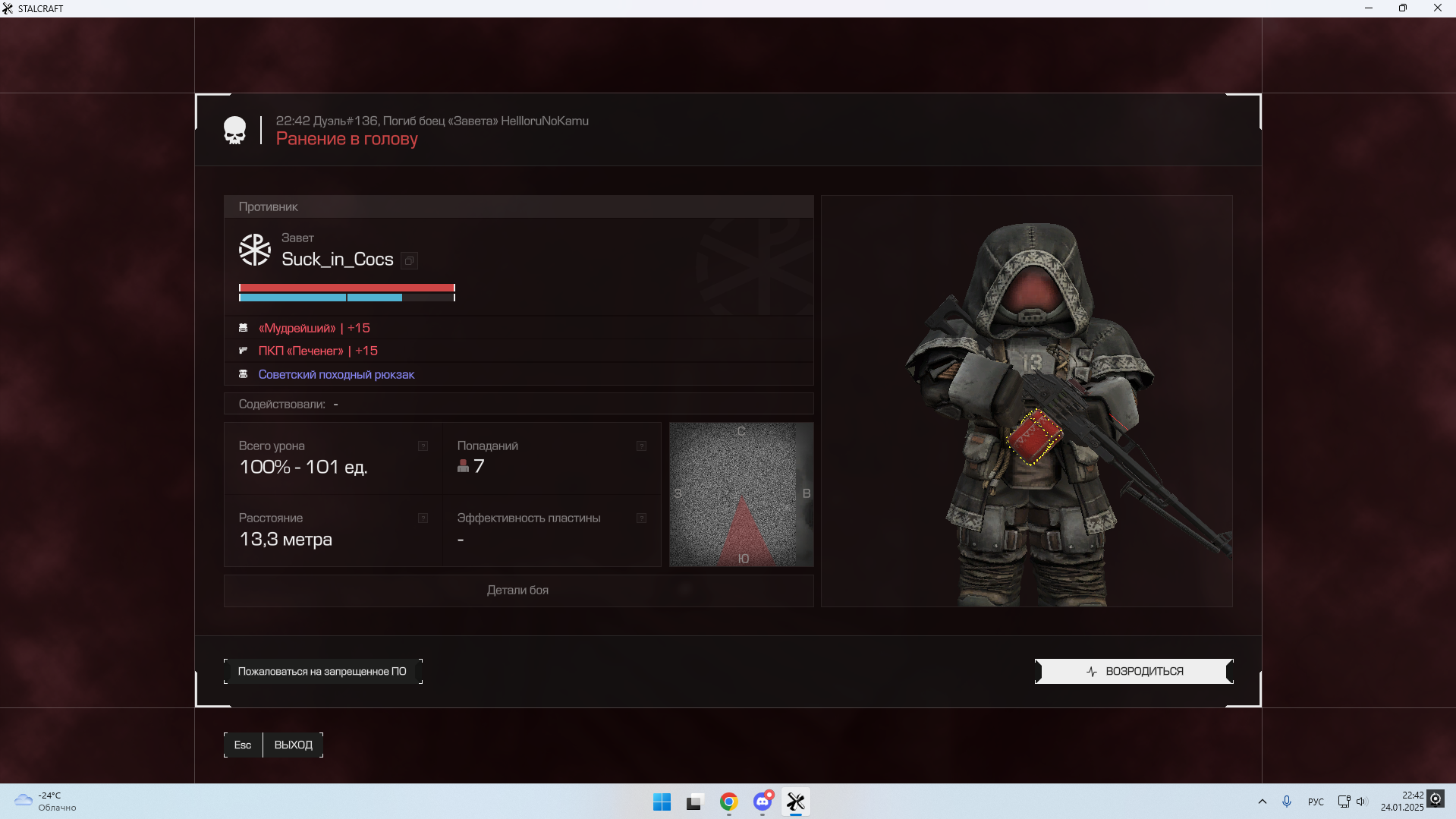Click the Suck_in_Cocs player name
The height and width of the screenshot is (819, 1456).
338,260
